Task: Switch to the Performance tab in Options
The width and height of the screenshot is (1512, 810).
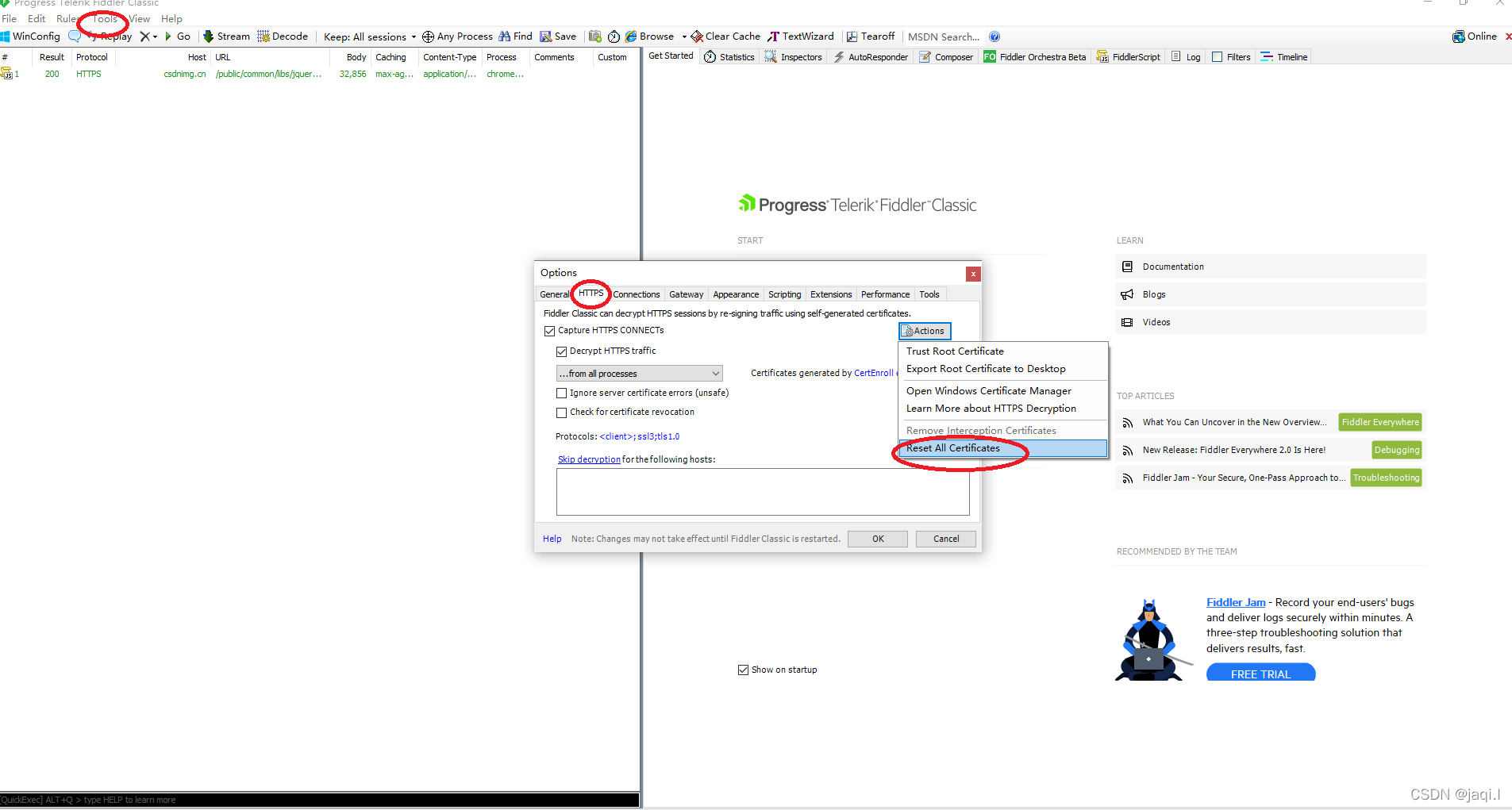Action: 885,294
